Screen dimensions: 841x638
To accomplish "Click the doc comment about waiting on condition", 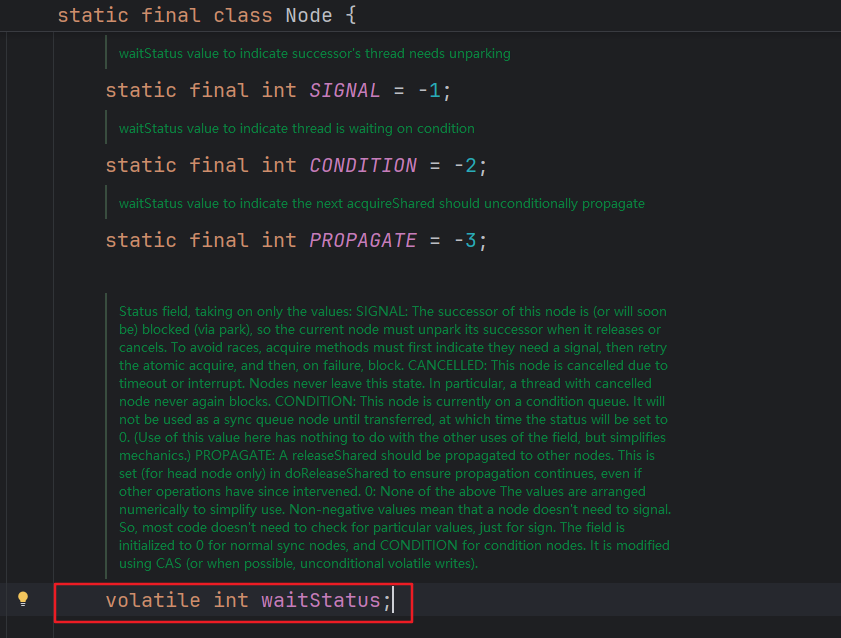I will coord(297,128).
